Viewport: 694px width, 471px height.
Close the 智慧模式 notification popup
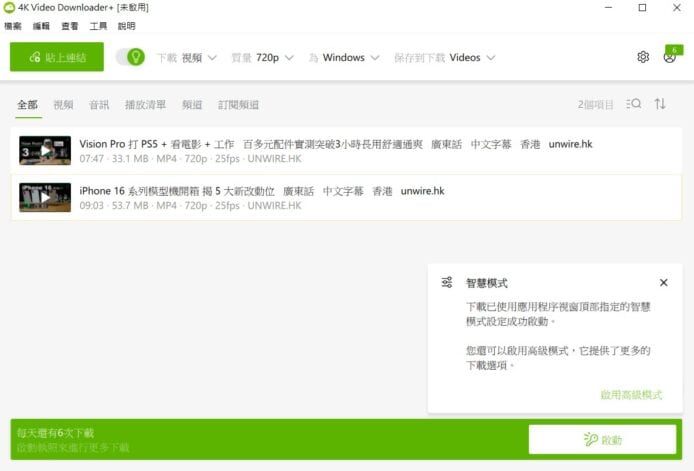(x=663, y=282)
